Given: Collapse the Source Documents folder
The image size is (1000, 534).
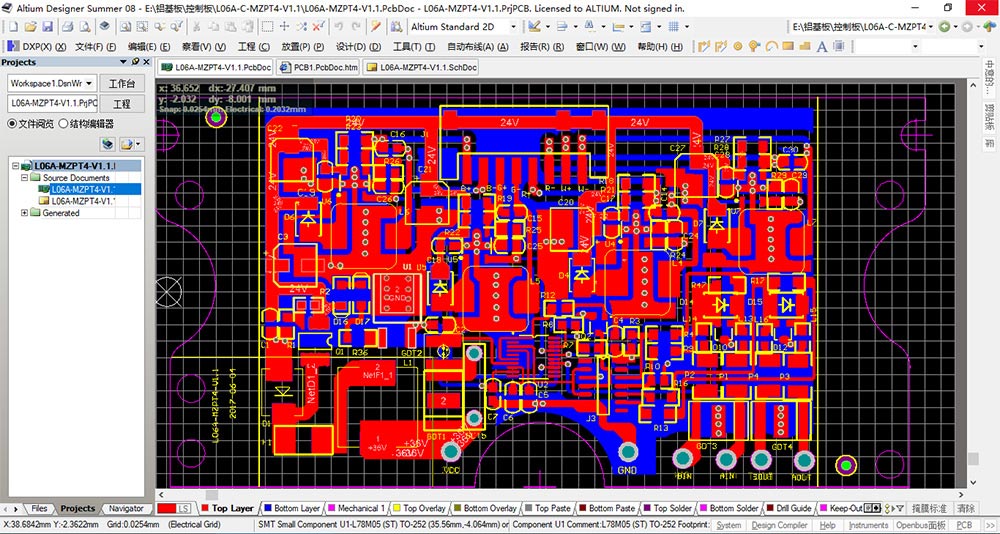Looking at the screenshot, I should (25, 177).
